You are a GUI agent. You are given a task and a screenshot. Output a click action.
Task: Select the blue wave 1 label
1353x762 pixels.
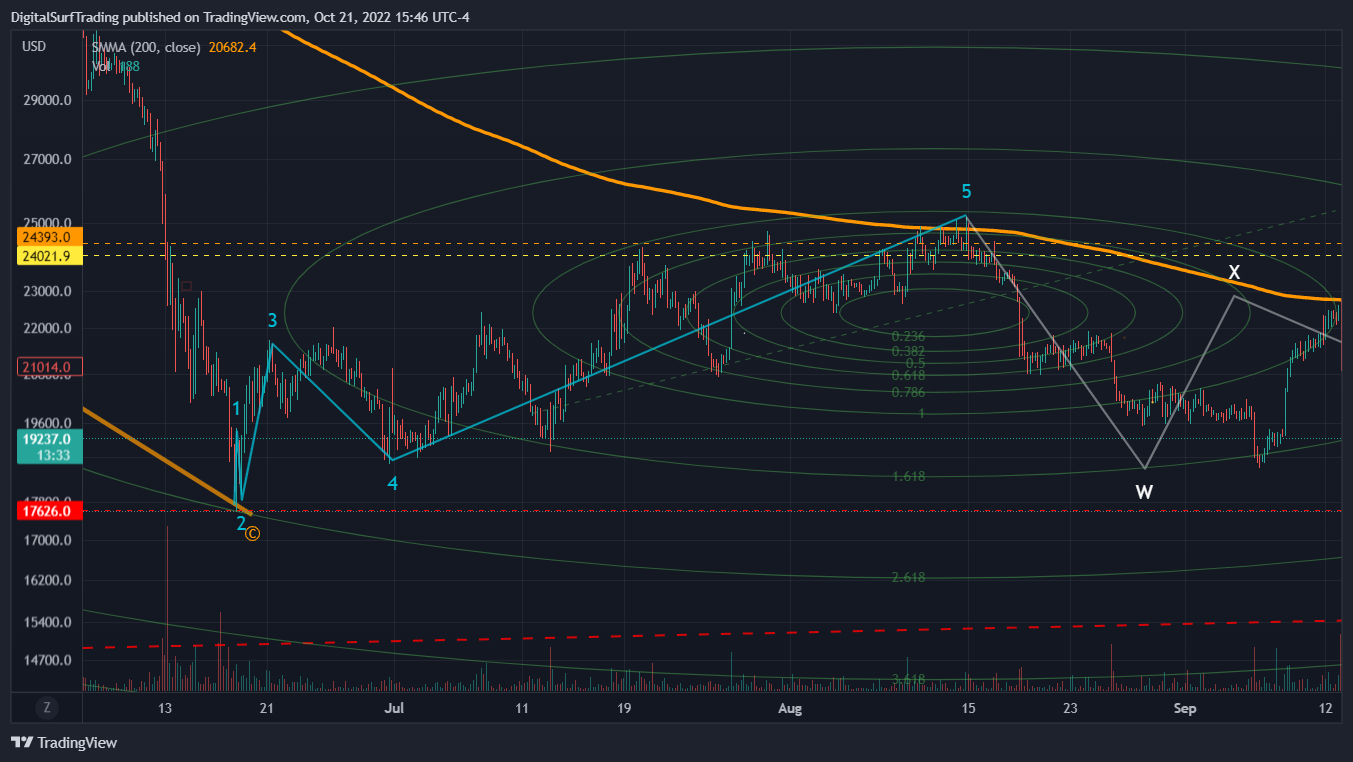pyautogui.click(x=236, y=408)
